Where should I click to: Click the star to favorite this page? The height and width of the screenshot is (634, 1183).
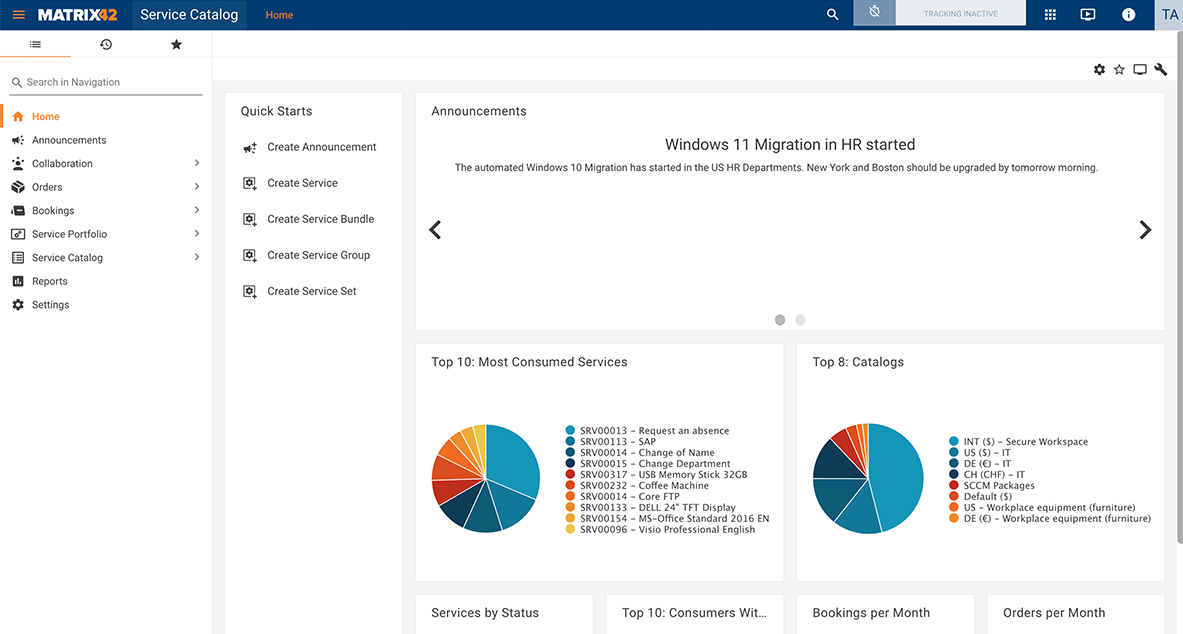pos(1119,69)
